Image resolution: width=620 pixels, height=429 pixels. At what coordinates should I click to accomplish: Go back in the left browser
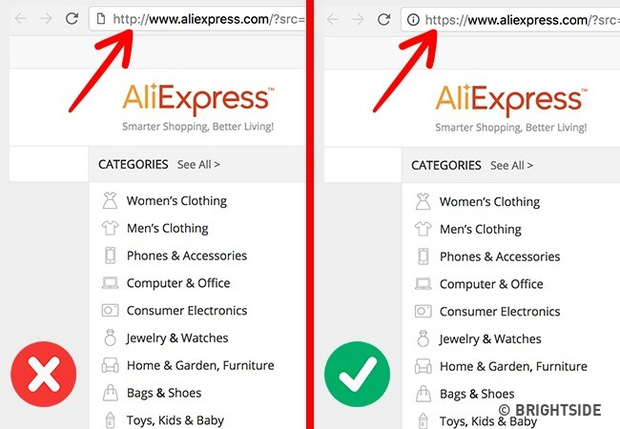click(21, 19)
